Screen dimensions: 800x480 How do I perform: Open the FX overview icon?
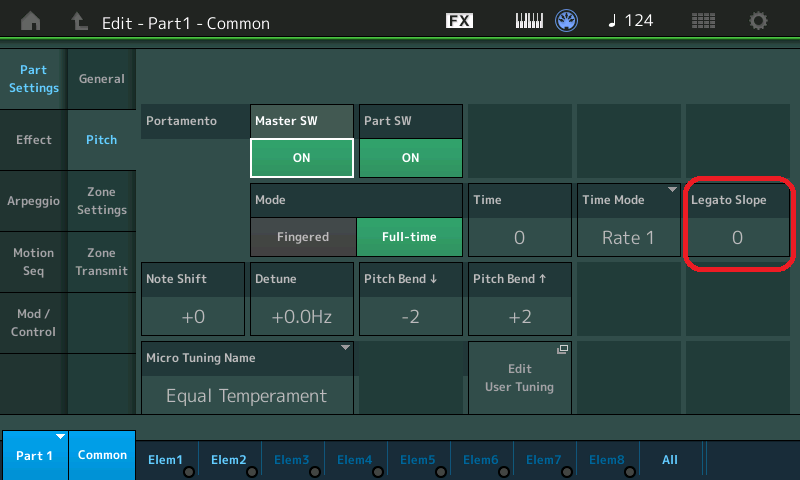[x=459, y=21]
